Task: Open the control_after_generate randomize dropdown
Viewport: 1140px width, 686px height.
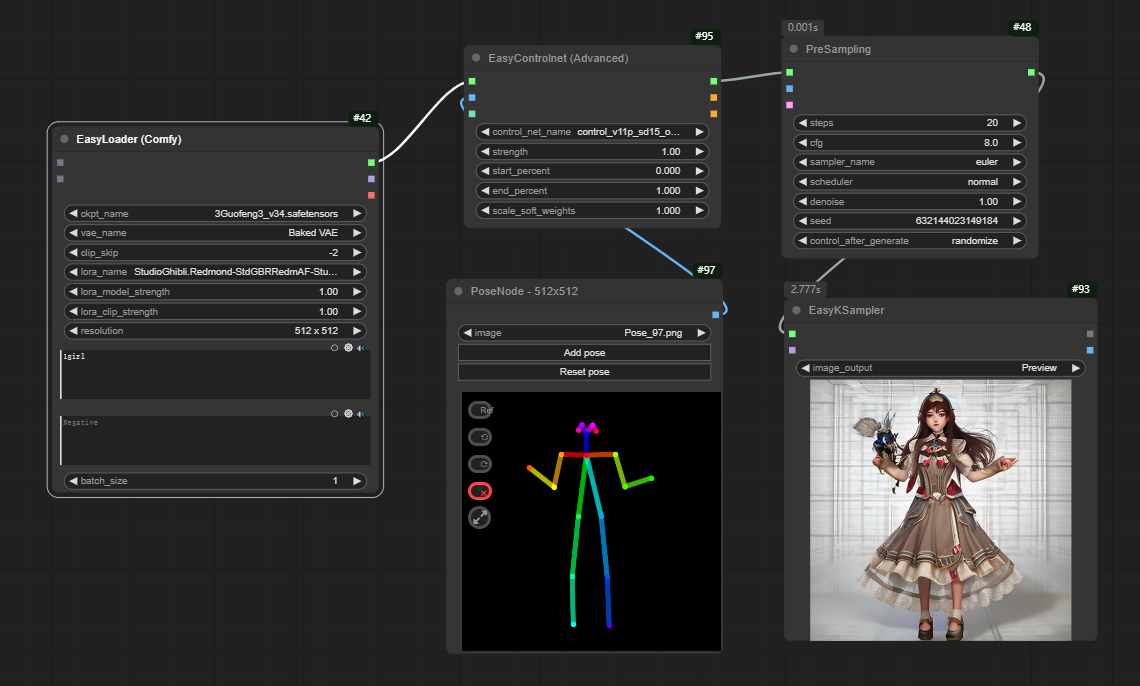Action: point(910,241)
